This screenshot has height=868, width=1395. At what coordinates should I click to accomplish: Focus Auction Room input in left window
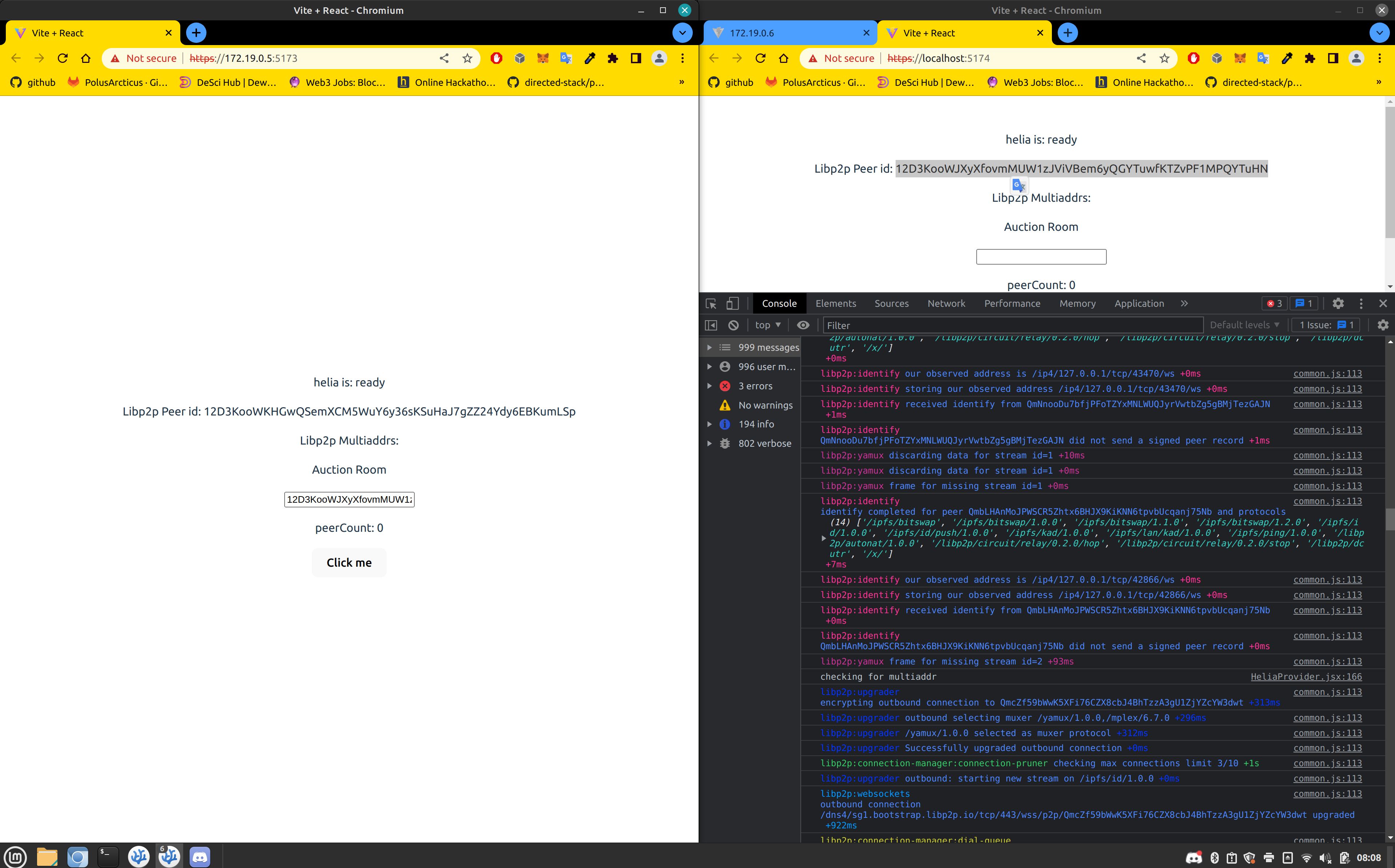pos(349,499)
